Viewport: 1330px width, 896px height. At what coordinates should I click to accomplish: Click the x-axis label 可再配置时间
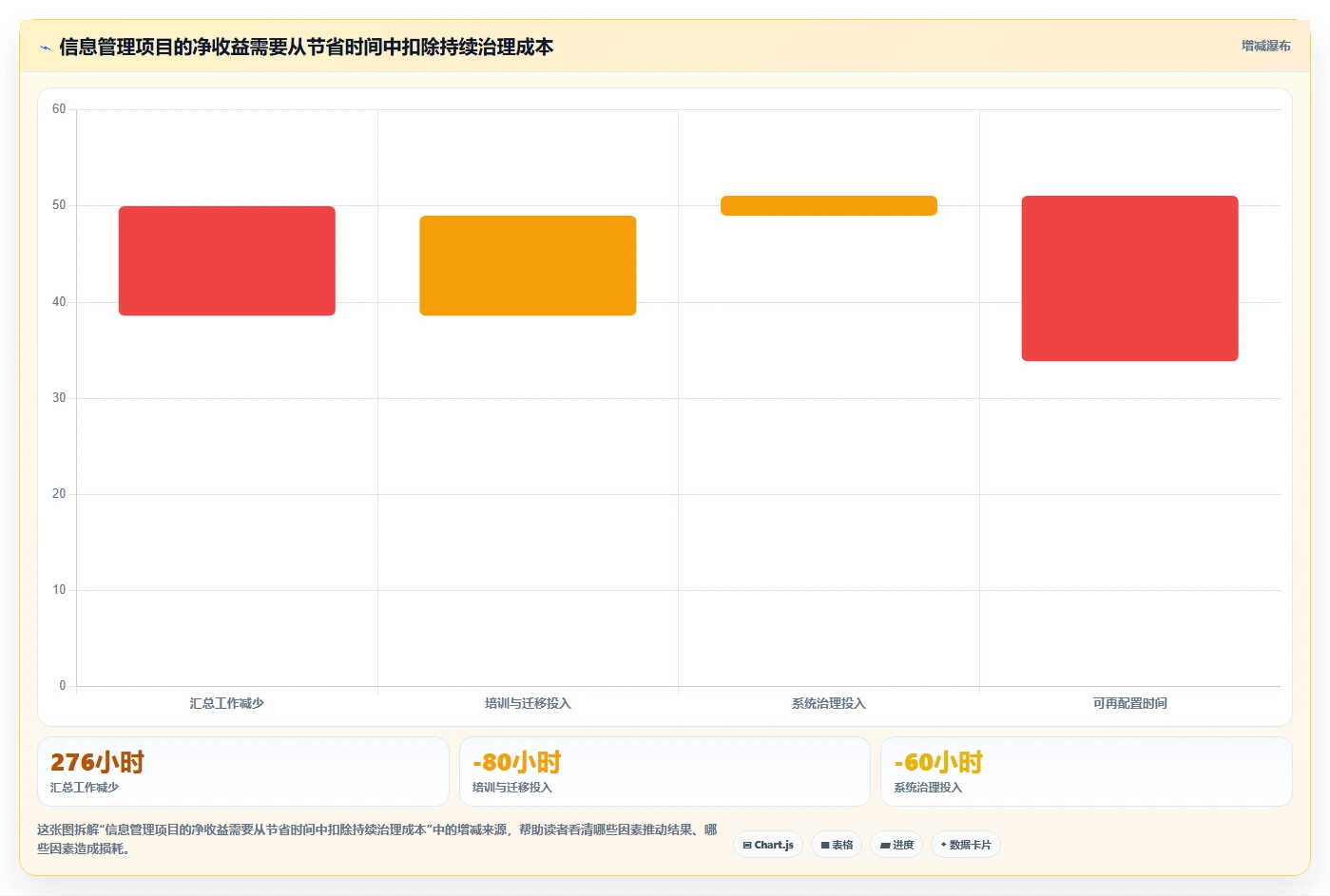[1129, 703]
